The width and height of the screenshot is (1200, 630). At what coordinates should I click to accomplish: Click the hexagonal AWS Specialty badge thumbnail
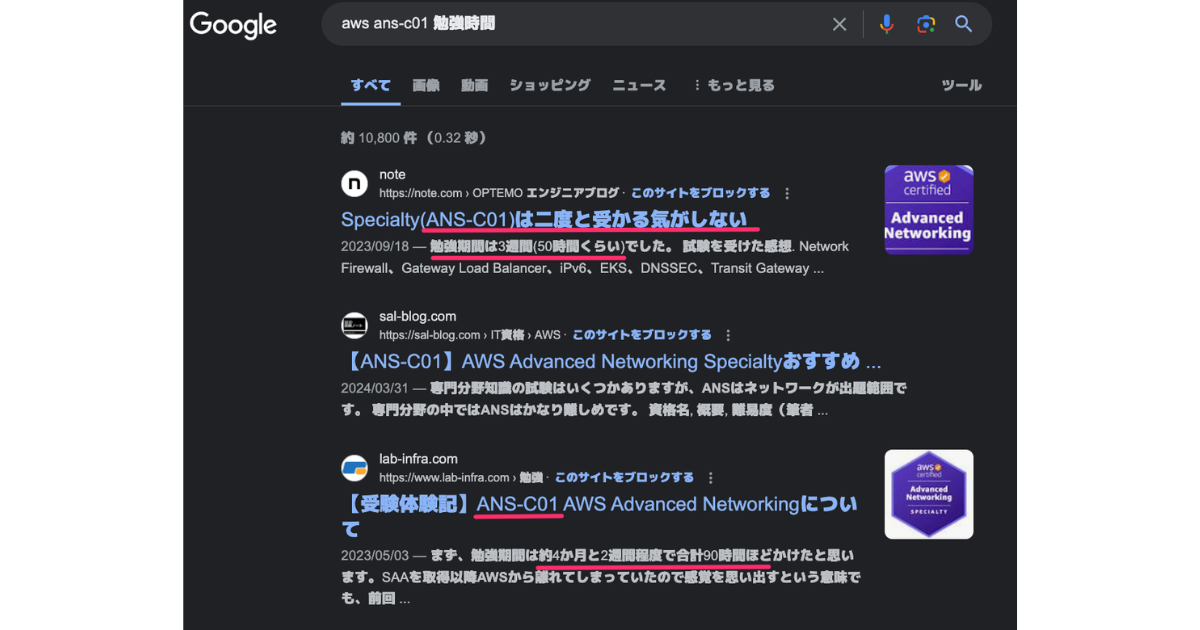pyautogui.click(x=929, y=494)
